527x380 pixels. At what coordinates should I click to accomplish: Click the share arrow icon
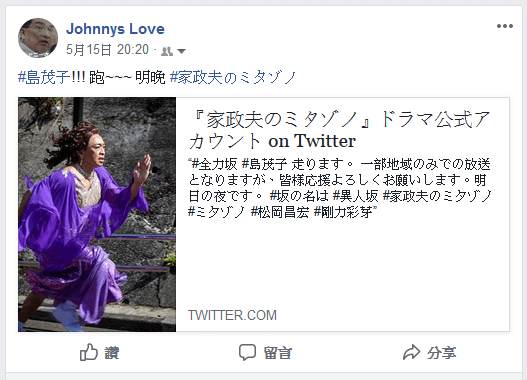411,352
